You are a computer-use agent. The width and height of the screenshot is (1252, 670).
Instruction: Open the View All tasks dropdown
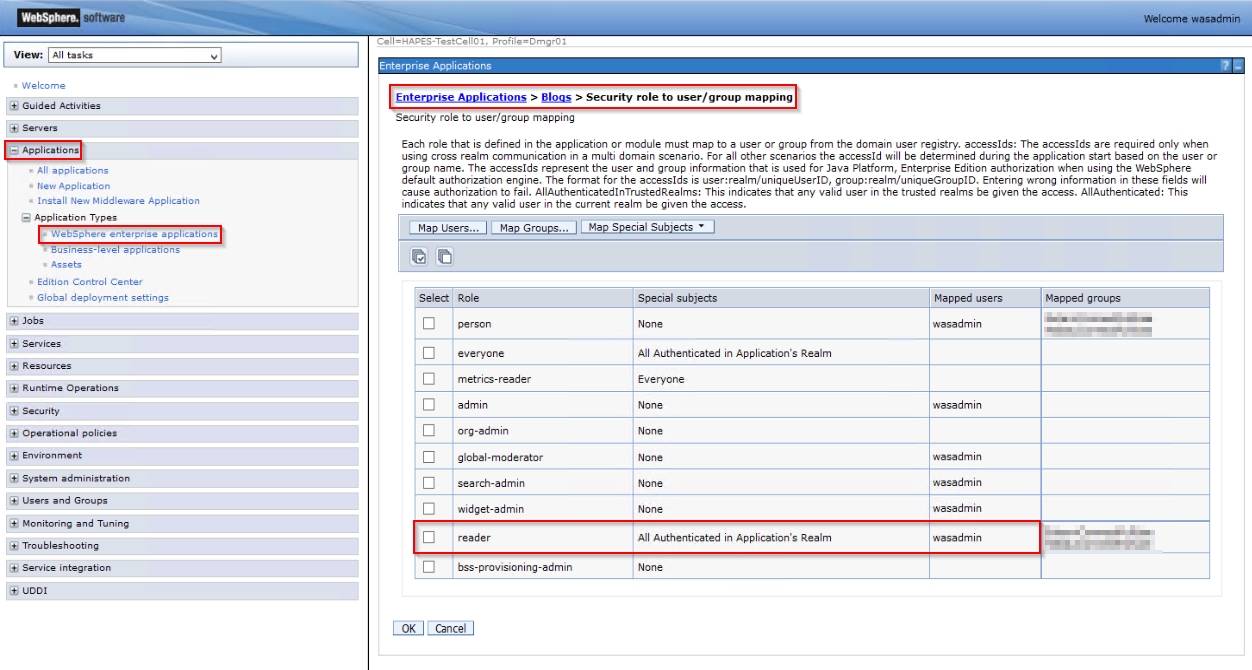coord(134,56)
